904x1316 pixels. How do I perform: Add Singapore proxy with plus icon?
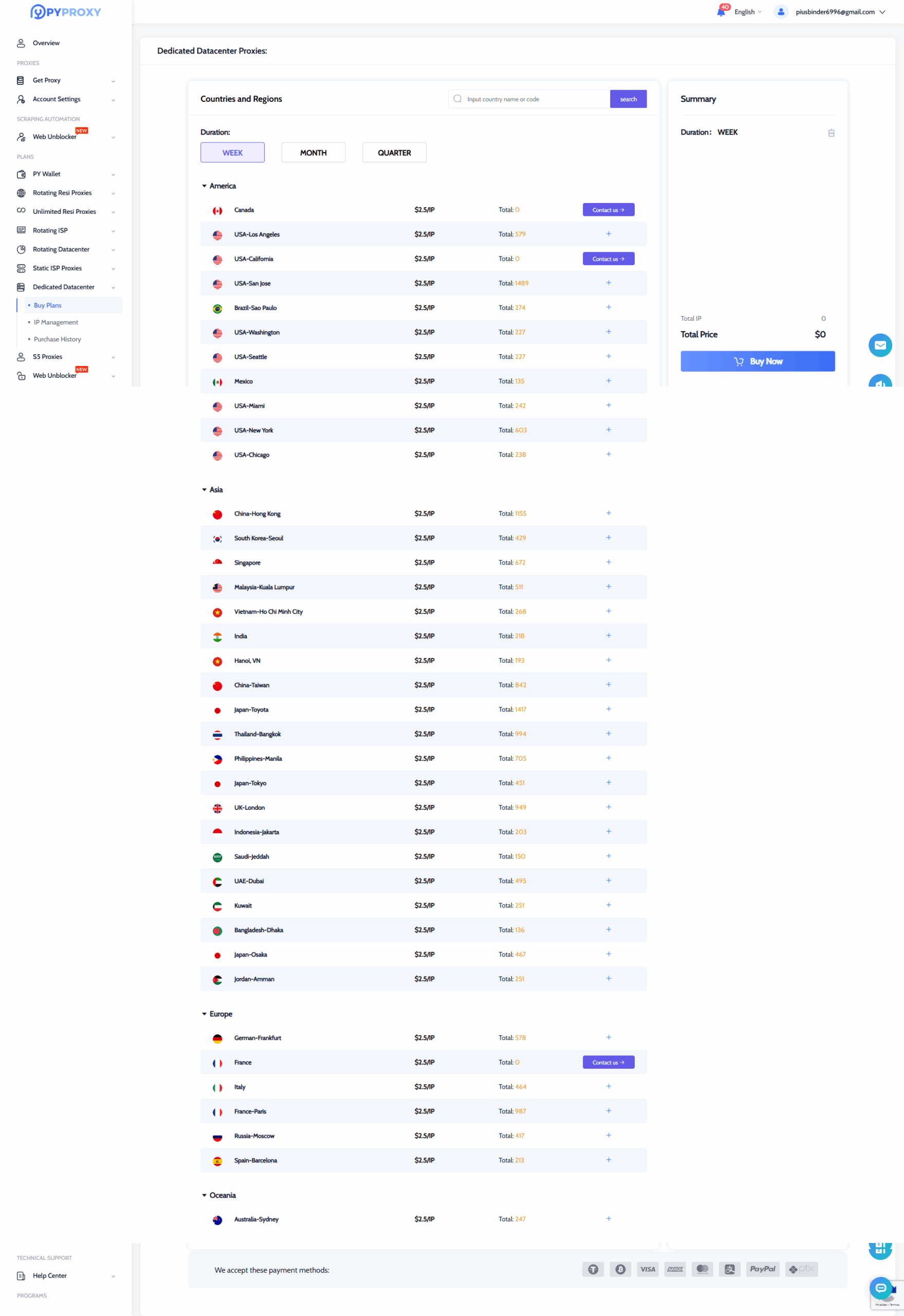(608, 562)
